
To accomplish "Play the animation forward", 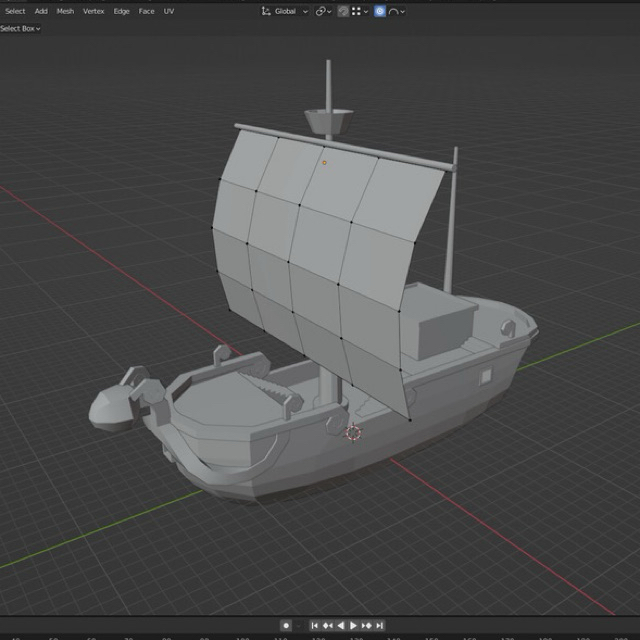I will [x=353, y=625].
